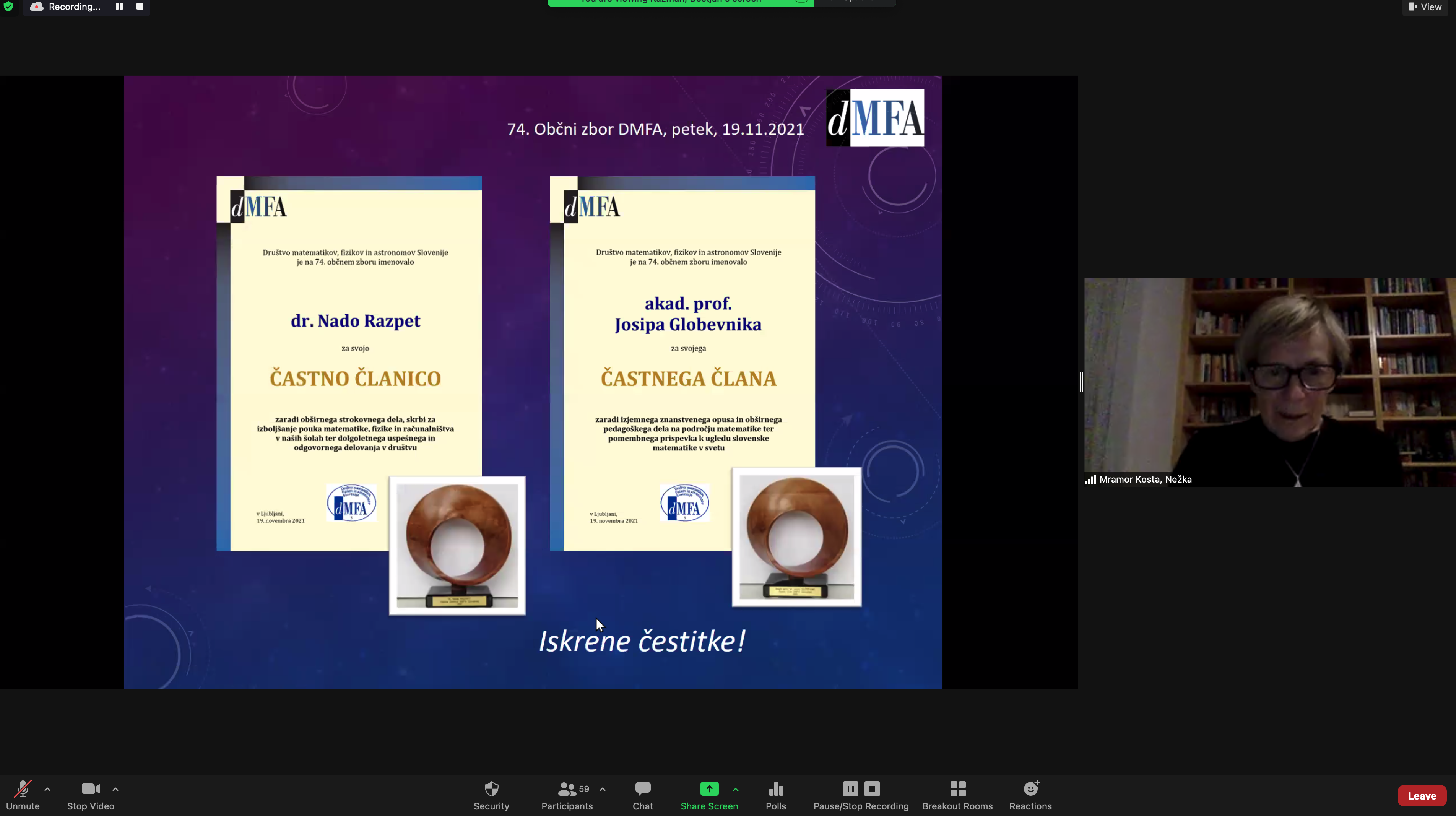Select Mramor Kosta, Nežka video thumbnail
Viewport: 1456px width, 816px height.
(x=1269, y=382)
